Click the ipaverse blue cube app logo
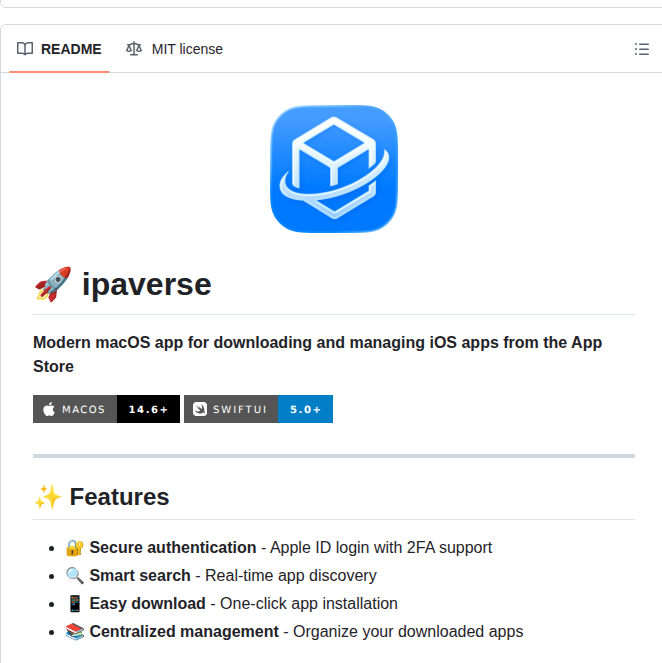The height and width of the screenshot is (663, 662). point(334,169)
